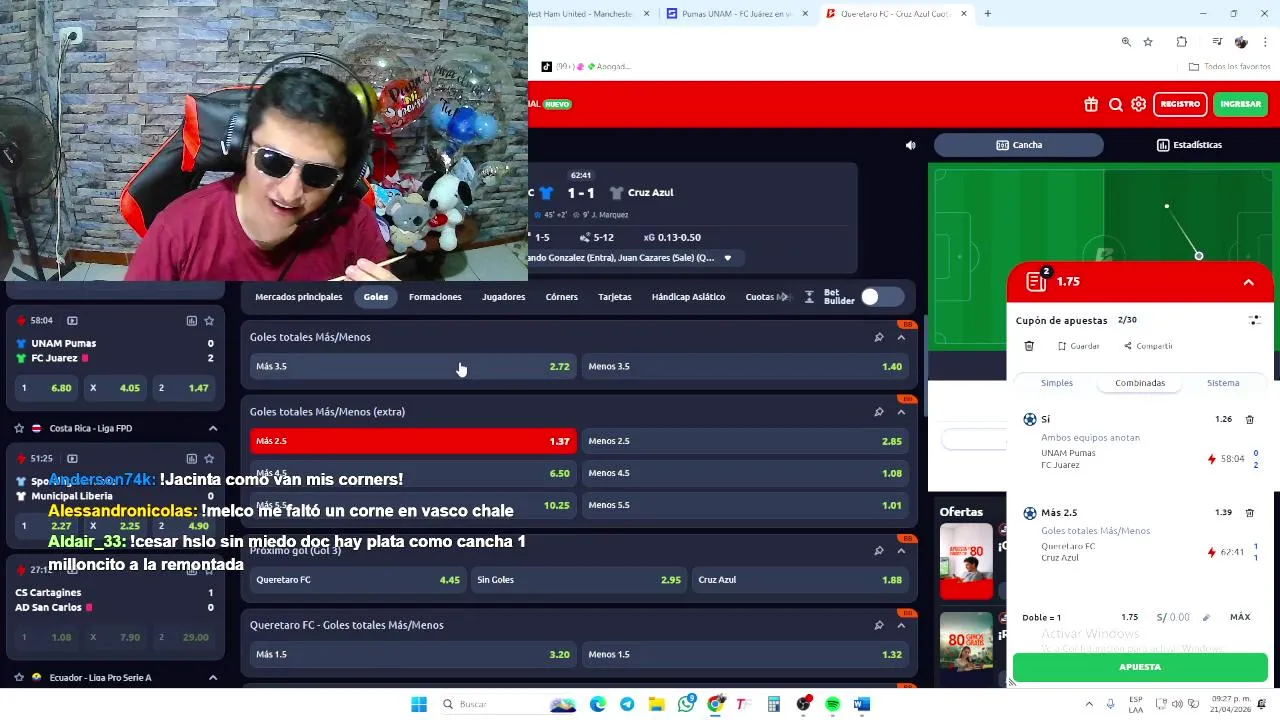Image resolution: width=1280 pixels, height=720 pixels.
Task: Click the REGISTRO button
Action: click(x=1180, y=104)
